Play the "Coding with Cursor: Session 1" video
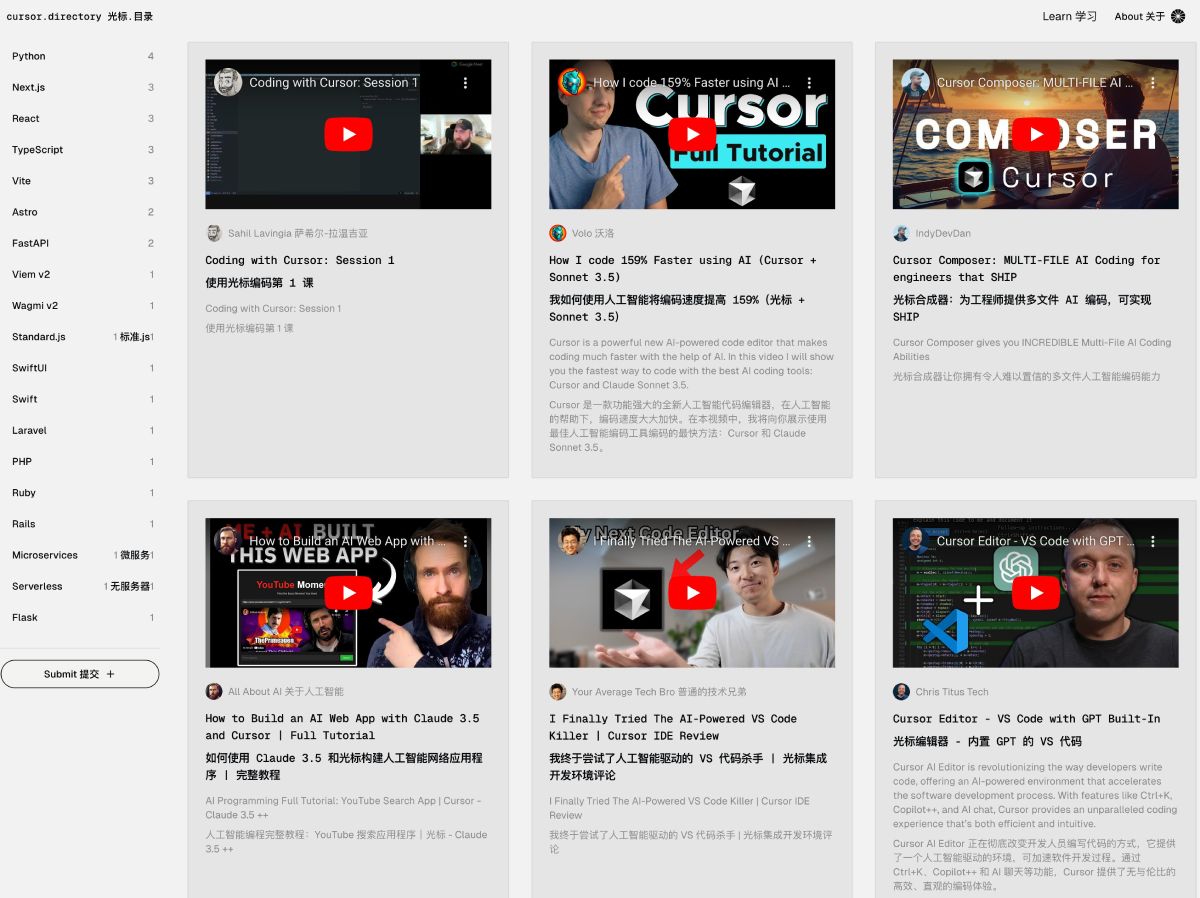This screenshot has width=1200, height=898. 348,134
